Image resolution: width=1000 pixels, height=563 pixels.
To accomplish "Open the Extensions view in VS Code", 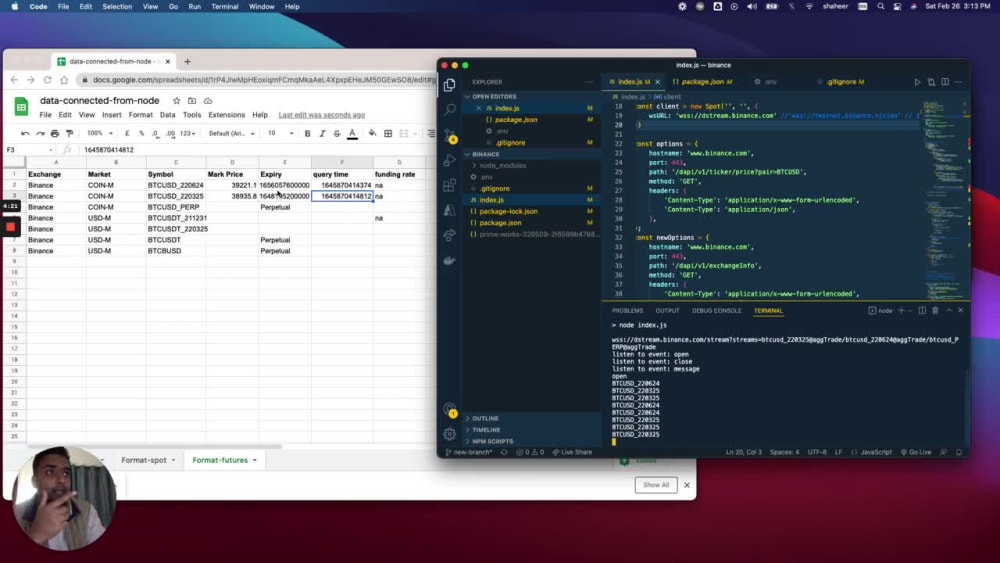I will pyautogui.click(x=450, y=185).
